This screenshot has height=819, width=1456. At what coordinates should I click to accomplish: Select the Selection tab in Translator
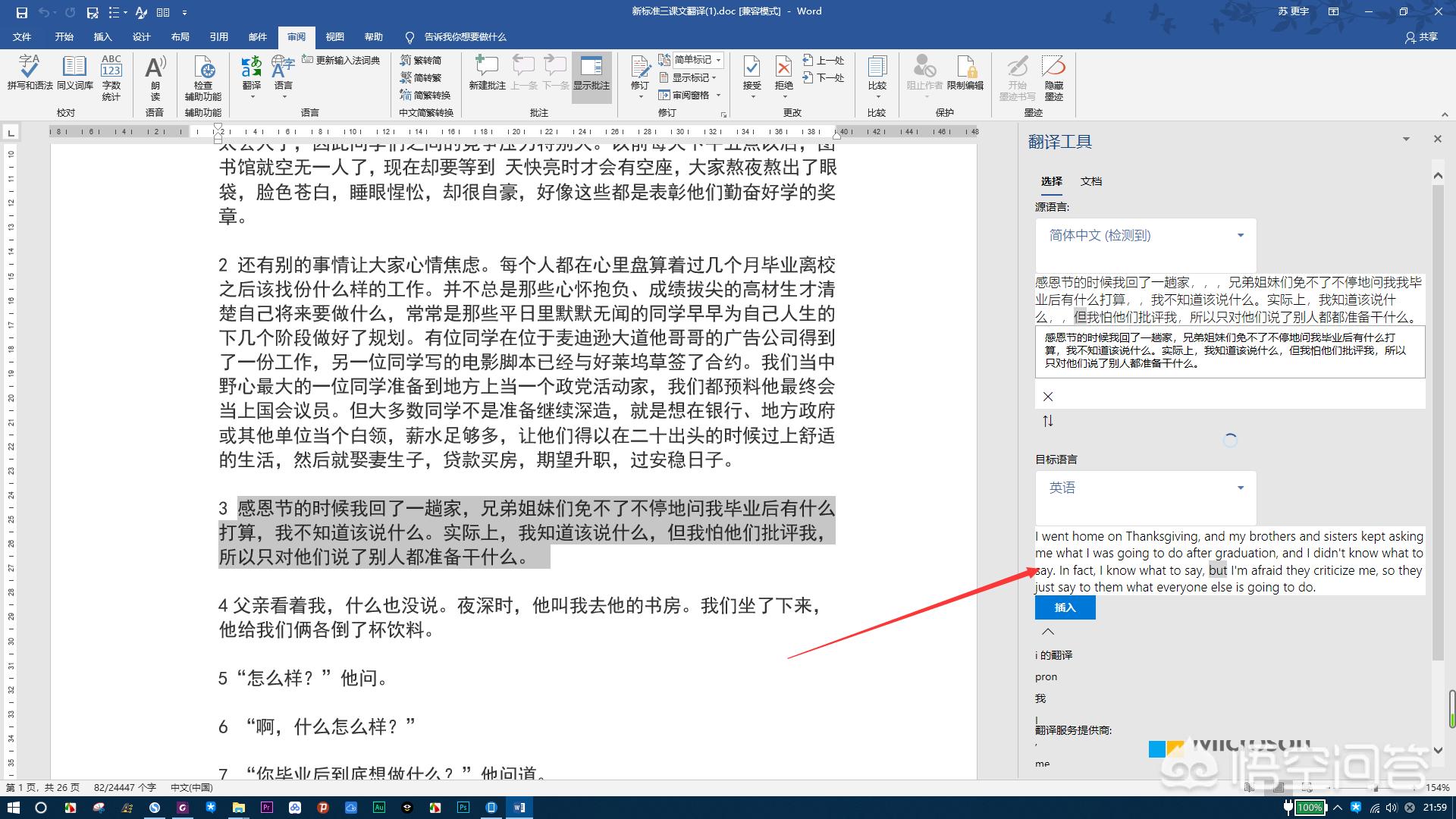click(1052, 181)
